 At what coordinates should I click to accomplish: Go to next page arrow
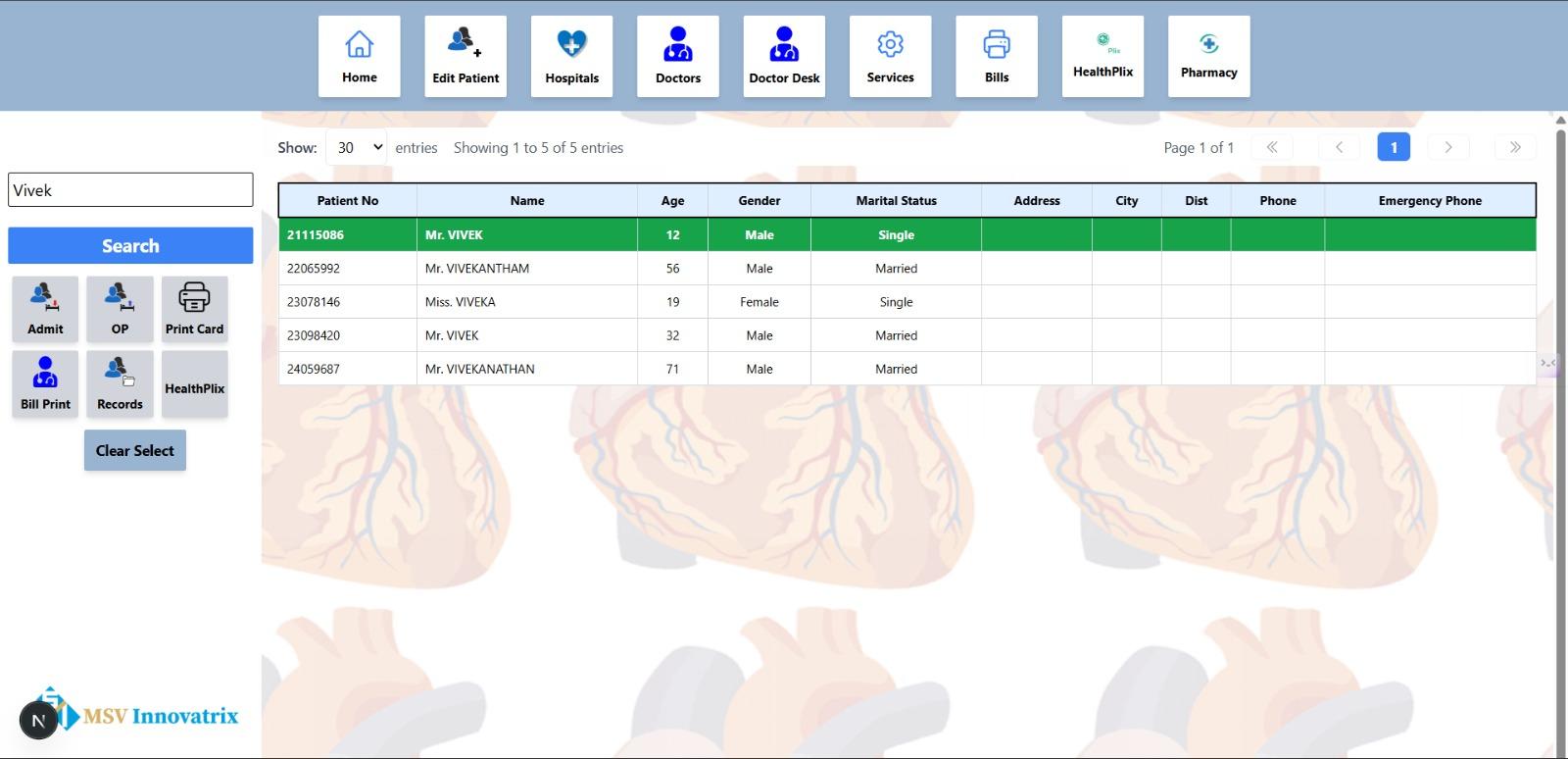[x=1447, y=147]
